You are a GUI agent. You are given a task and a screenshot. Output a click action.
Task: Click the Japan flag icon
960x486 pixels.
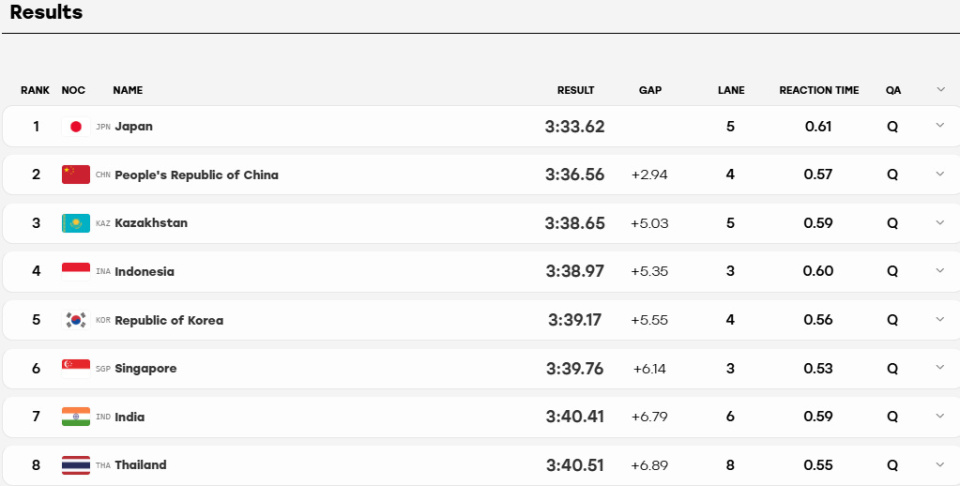click(x=76, y=127)
